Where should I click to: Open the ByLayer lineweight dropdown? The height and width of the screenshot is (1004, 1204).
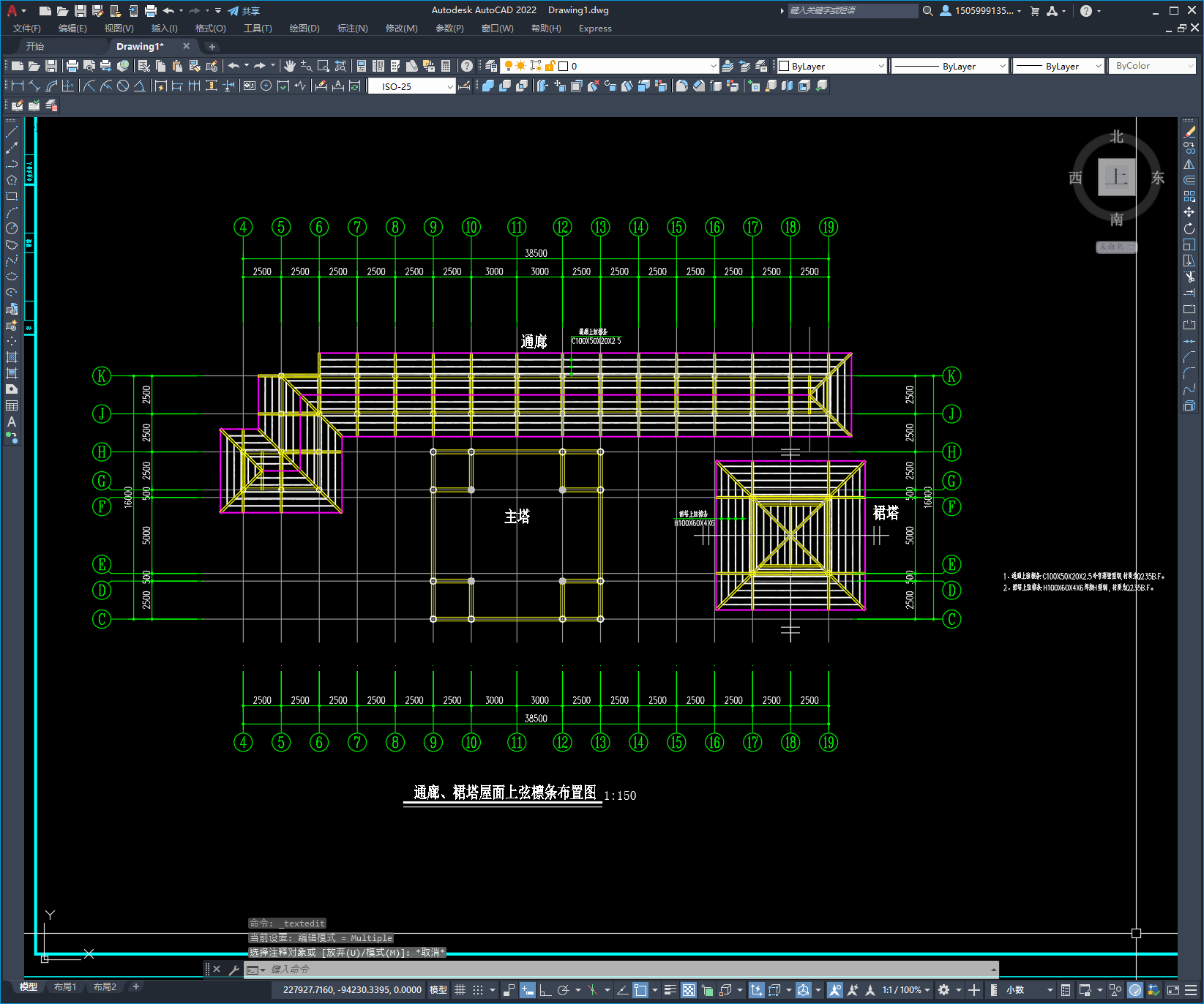coord(1058,66)
